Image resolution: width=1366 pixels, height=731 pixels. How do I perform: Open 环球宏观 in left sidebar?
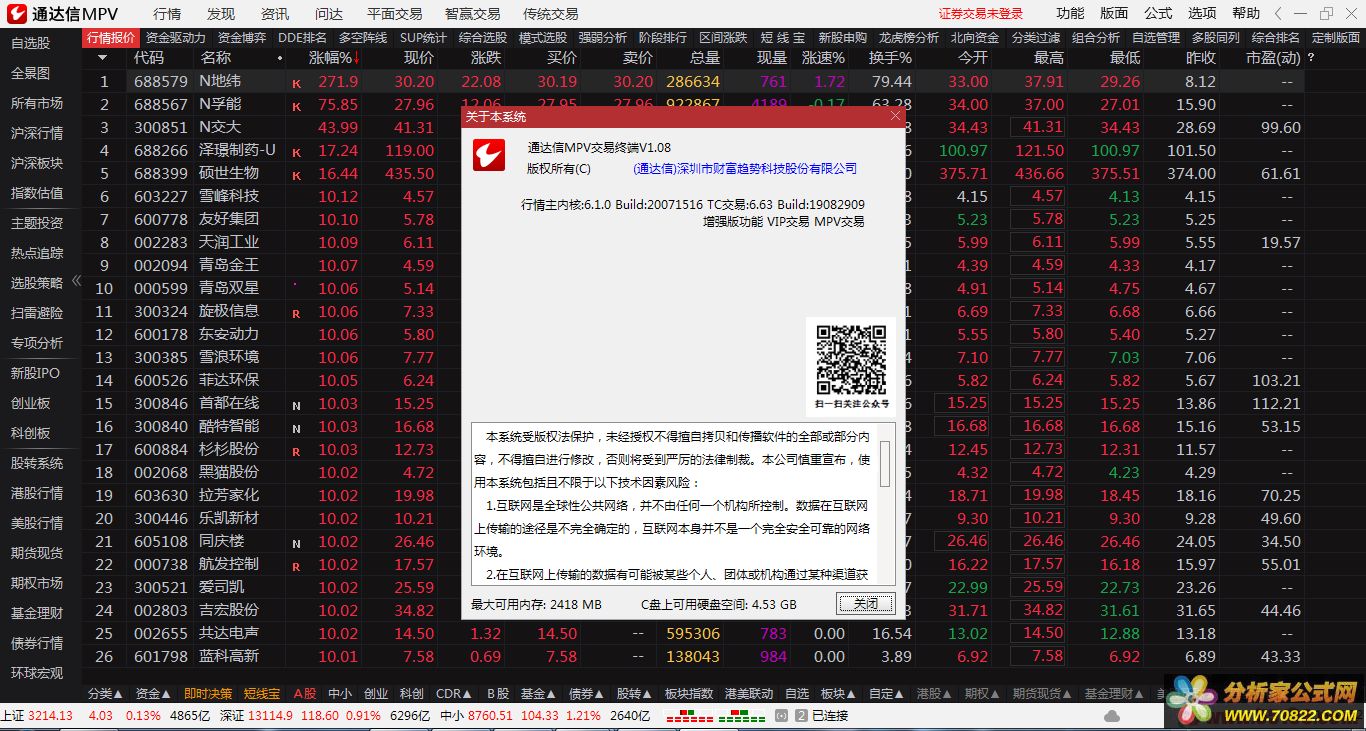[x=37, y=673]
